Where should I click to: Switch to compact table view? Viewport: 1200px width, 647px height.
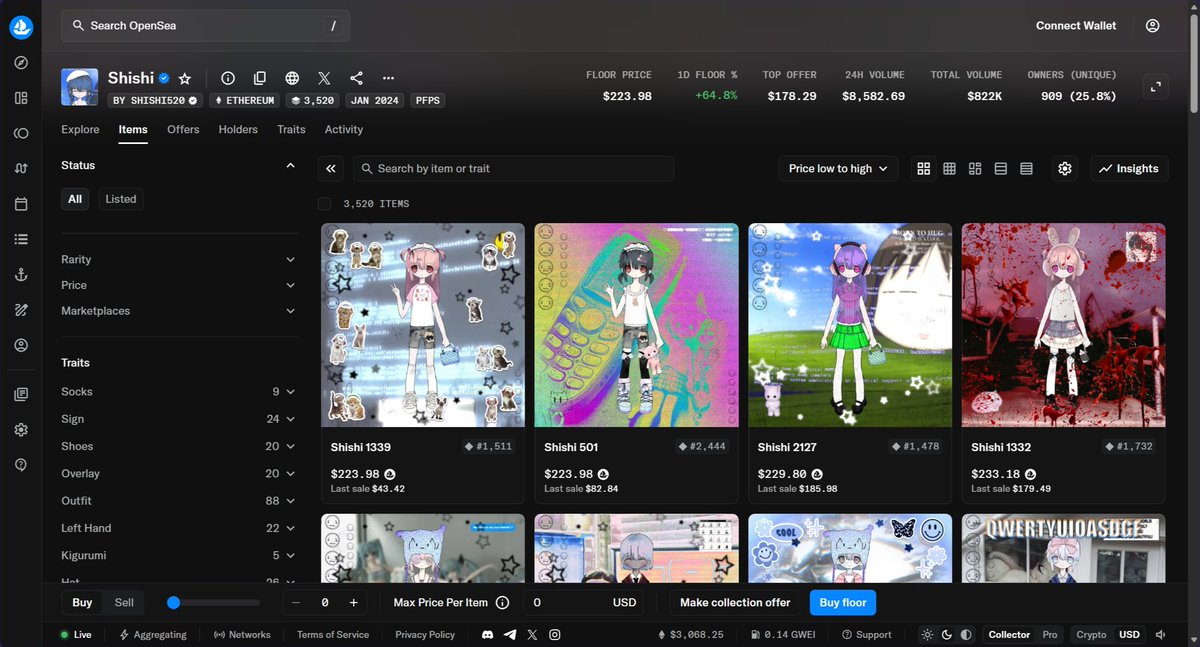click(x=1026, y=169)
